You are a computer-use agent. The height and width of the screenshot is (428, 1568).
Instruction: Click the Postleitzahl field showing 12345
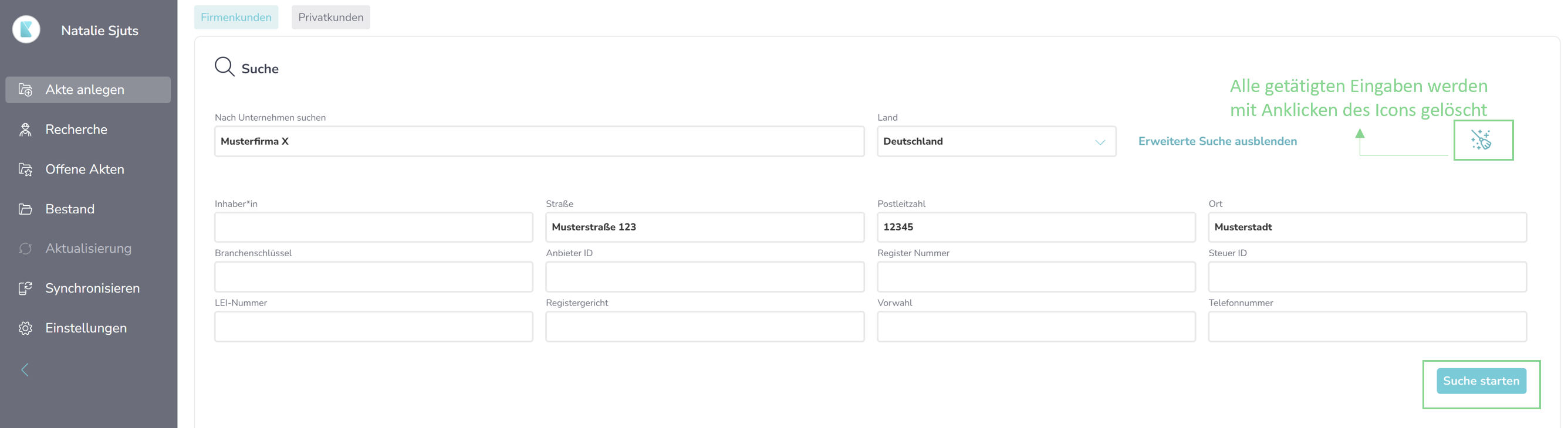(1036, 227)
